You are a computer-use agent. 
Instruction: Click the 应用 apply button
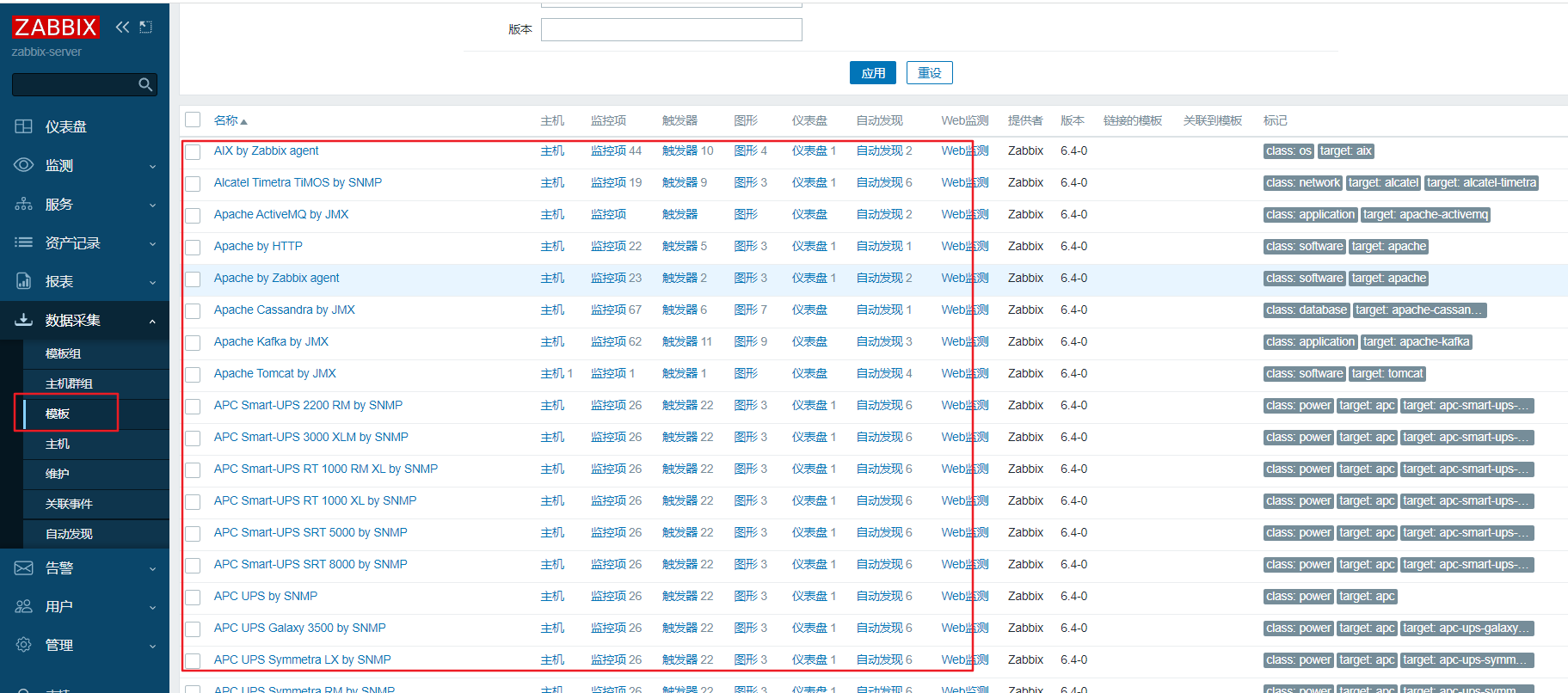(x=873, y=73)
